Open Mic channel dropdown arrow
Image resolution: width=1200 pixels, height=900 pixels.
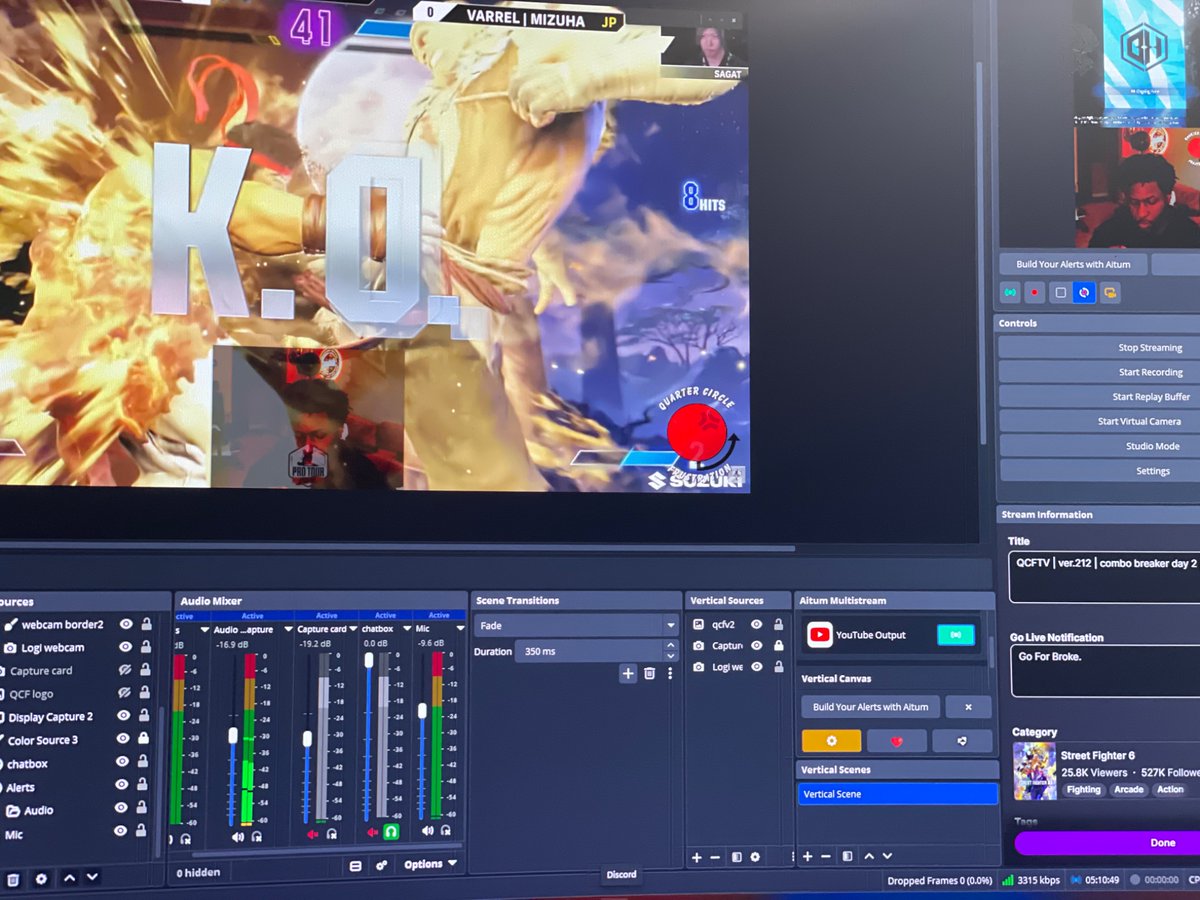pyautogui.click(x=460, y=628)
